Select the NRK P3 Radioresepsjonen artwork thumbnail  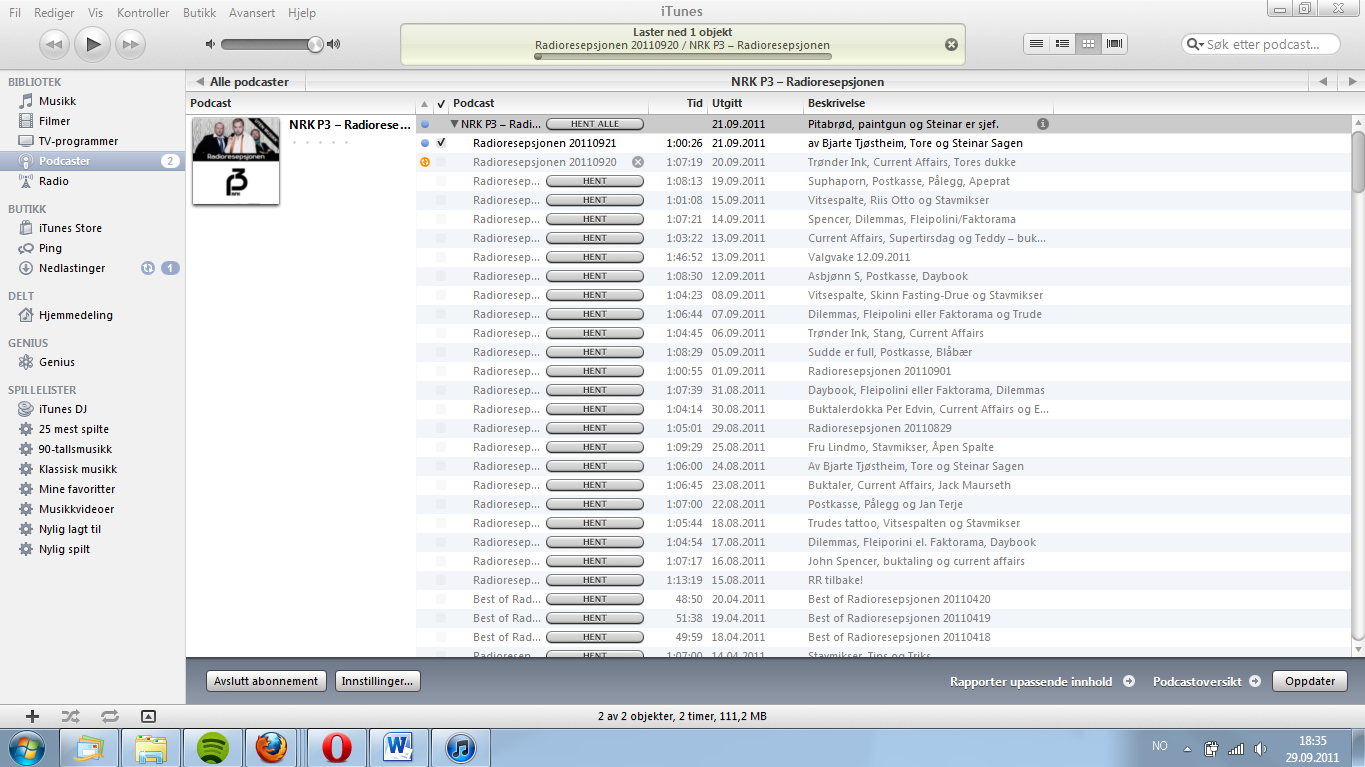(235, 161)
